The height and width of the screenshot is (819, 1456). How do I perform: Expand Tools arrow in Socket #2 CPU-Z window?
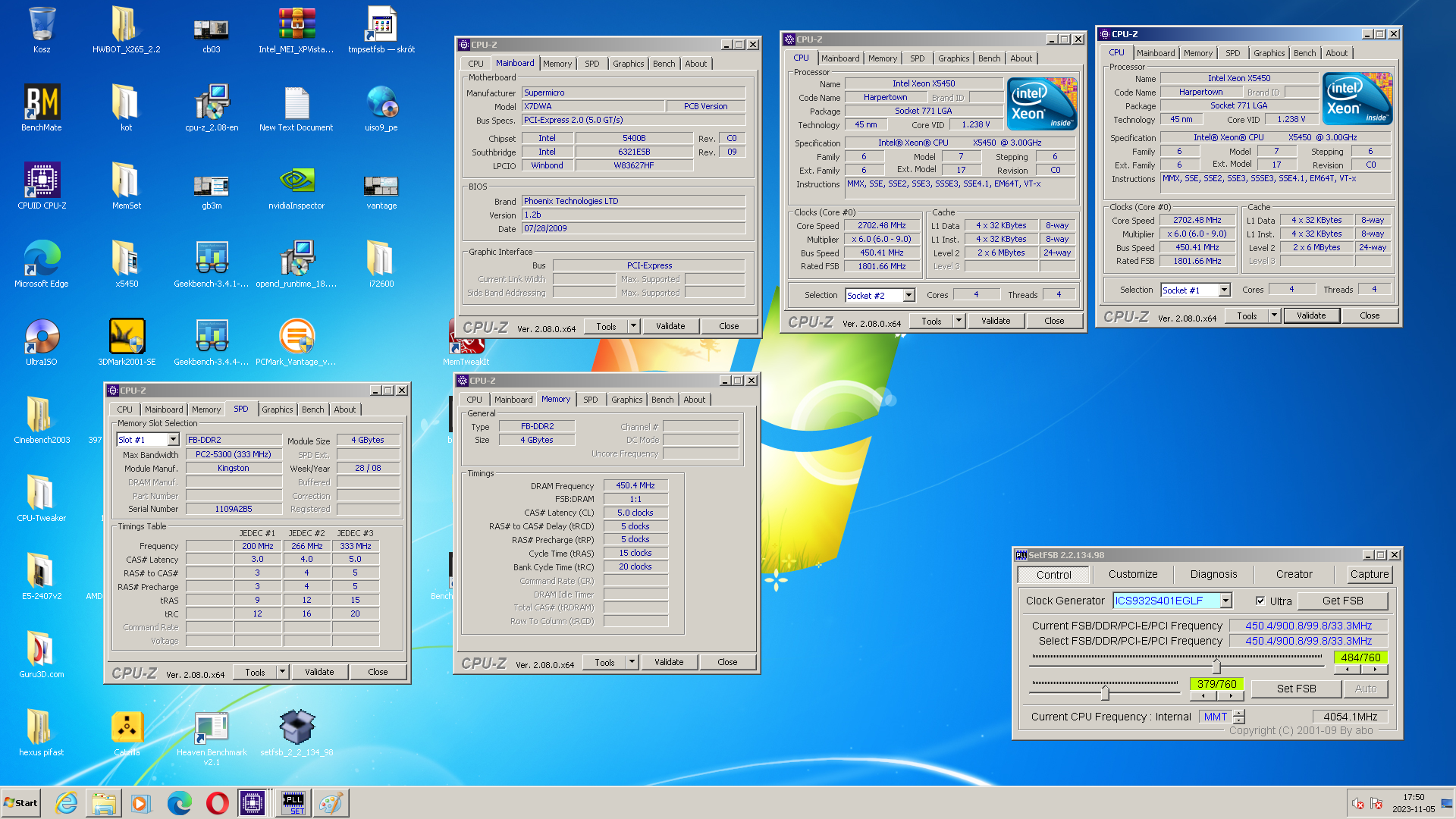959,321
